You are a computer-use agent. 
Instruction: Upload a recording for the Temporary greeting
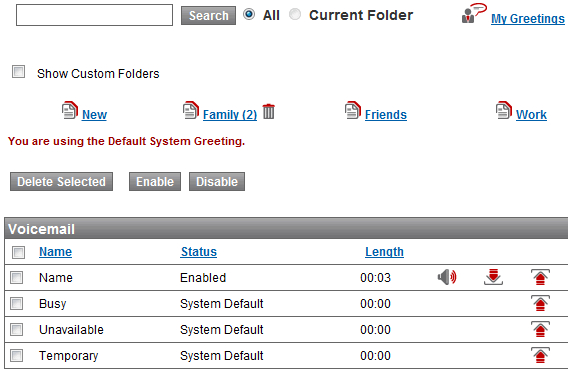pos(540,355)
